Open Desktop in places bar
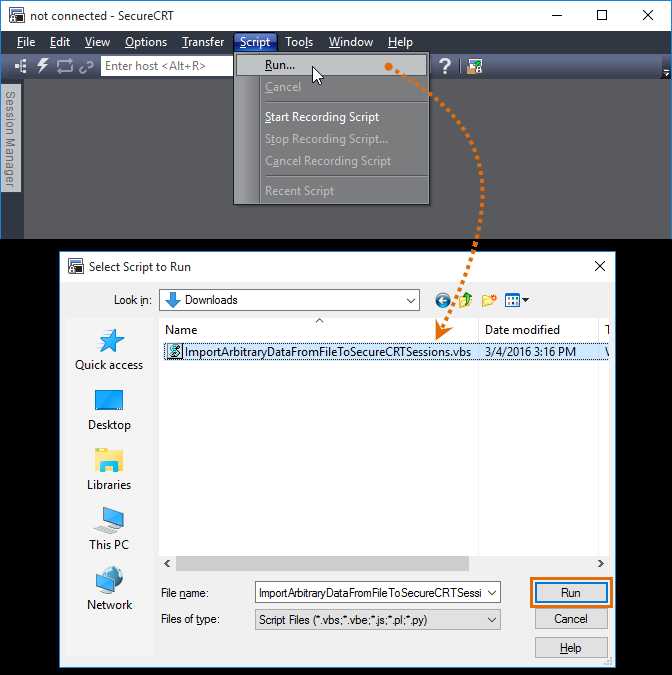Image resolution: width=672 pixels, height=675 pixels. pos(109,410)
